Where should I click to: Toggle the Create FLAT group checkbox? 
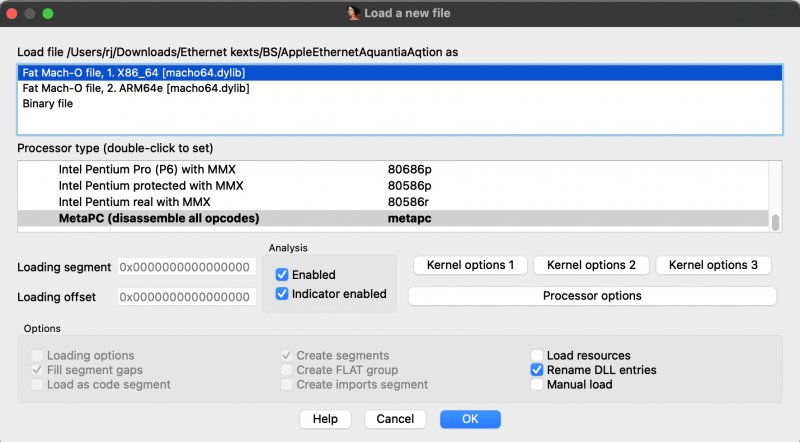click(x=286, y=370)
